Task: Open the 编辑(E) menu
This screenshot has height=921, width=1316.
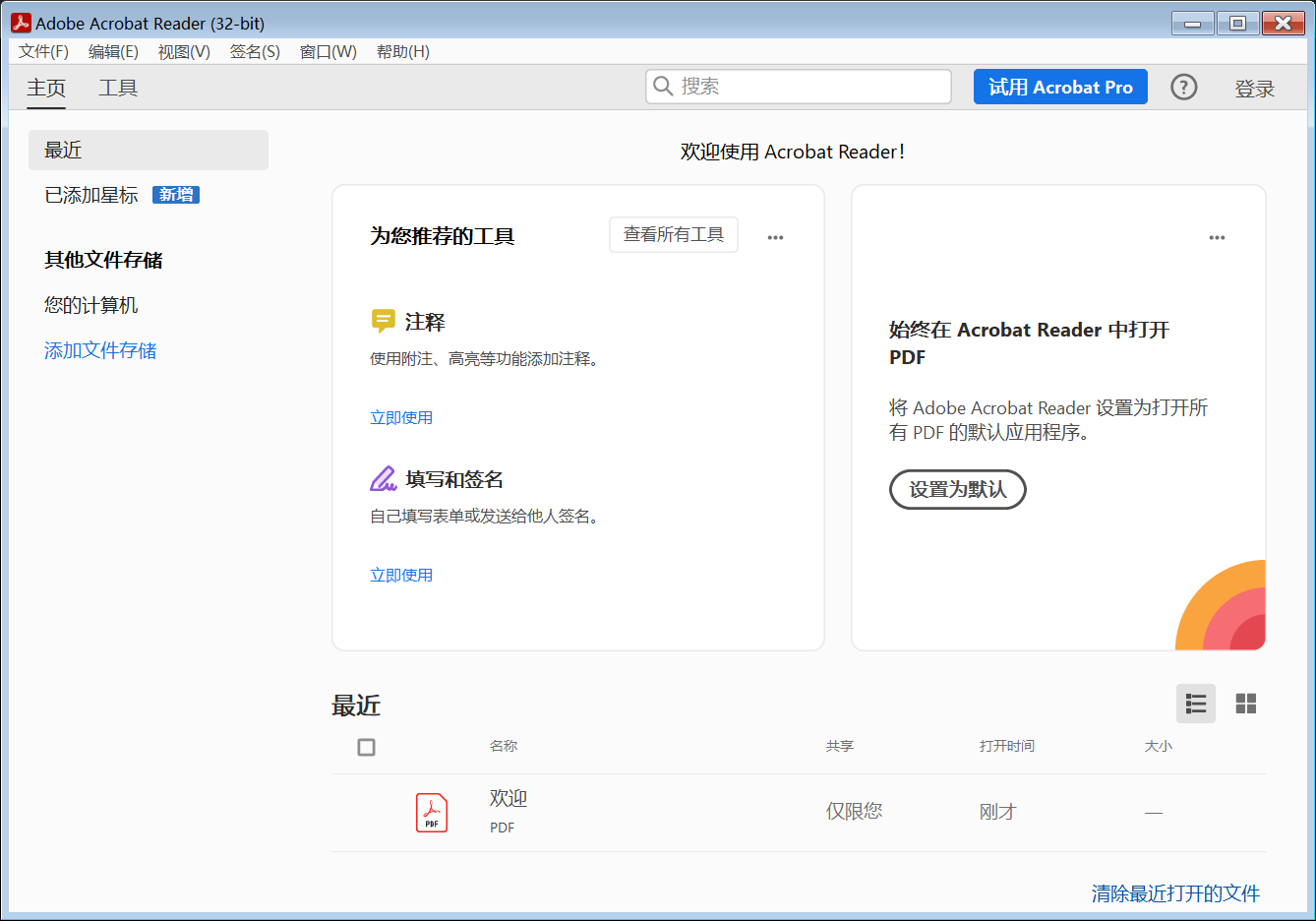Action: [x=113, y=51]
